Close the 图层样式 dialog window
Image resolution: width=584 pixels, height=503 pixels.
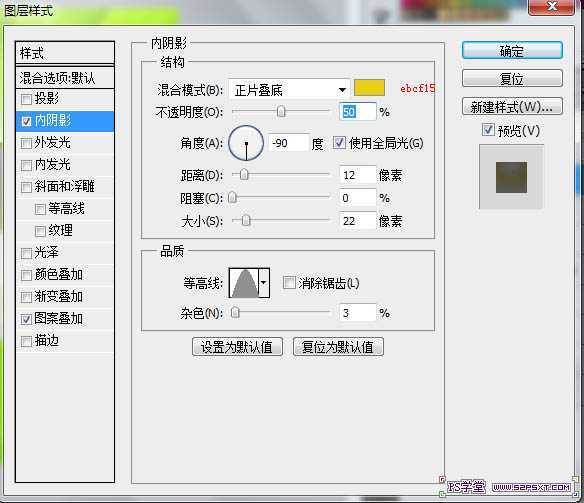point(552,7)
